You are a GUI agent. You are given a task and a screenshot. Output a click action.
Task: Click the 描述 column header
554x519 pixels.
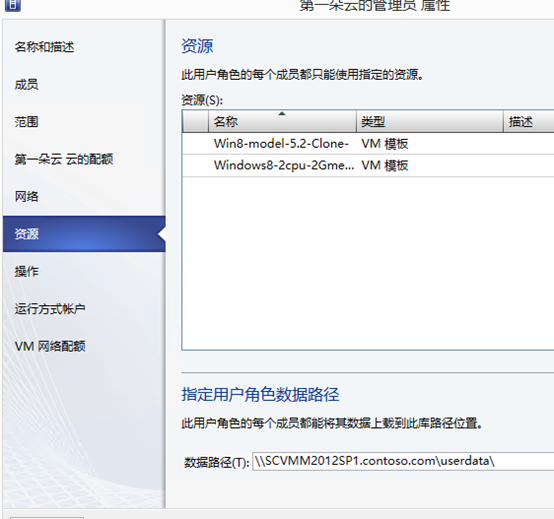click(529, 122)
